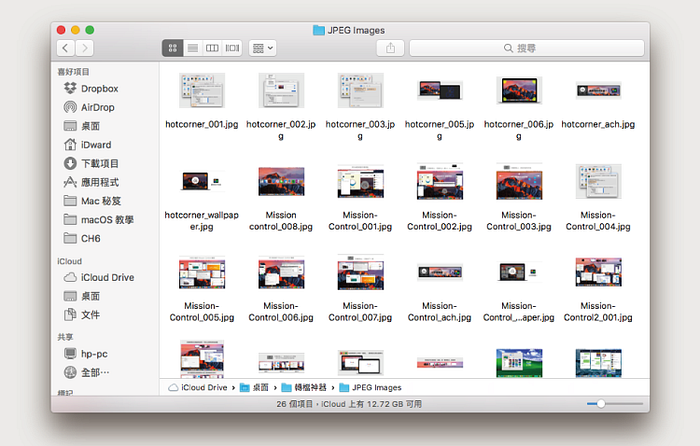Open 桌面 under the 喜好項目 section

click(x=82, y=126)
